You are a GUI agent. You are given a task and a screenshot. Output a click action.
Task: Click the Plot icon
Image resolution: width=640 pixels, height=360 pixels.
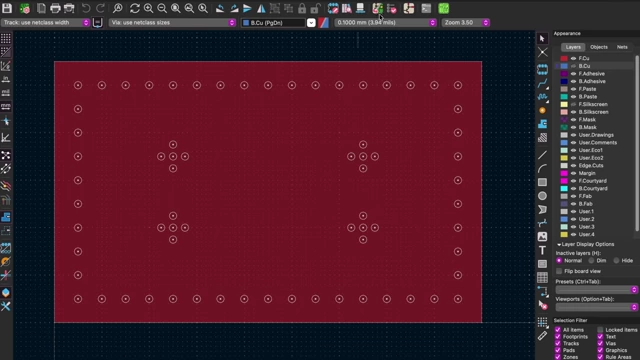pyautogui.click(x=69, y=8)
